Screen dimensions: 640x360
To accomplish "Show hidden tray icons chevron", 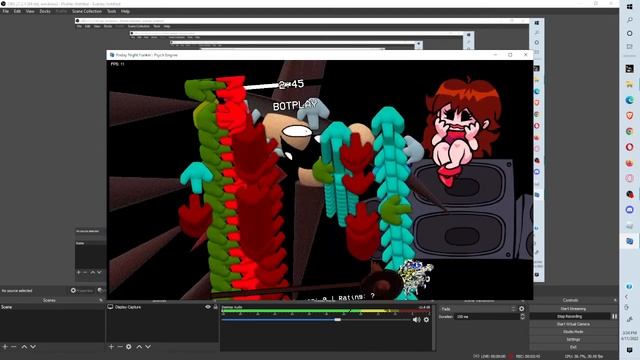I will [627, 297].
